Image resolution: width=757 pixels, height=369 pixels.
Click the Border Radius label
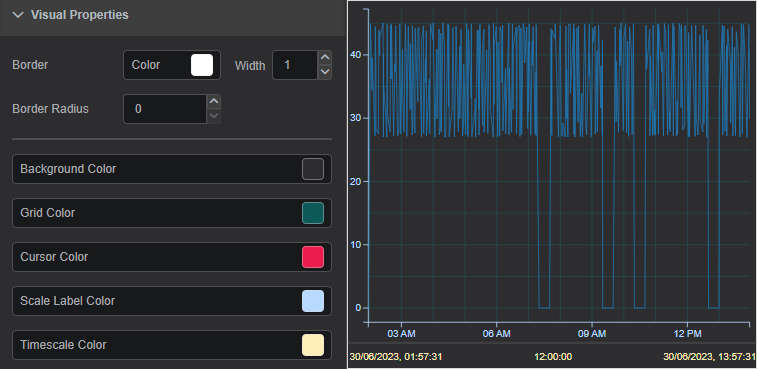click(50, 109)
